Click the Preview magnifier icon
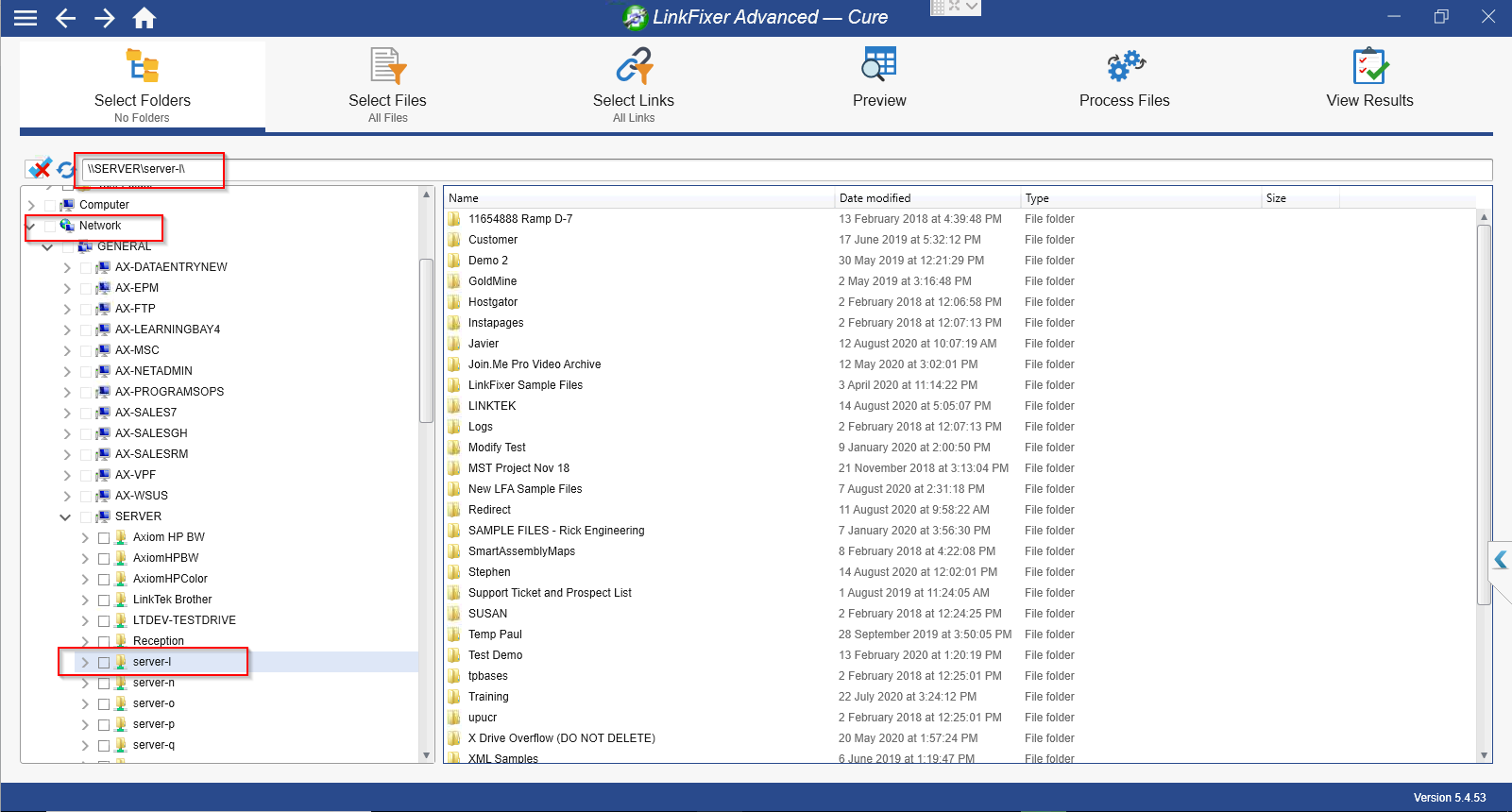 [879, 66]
